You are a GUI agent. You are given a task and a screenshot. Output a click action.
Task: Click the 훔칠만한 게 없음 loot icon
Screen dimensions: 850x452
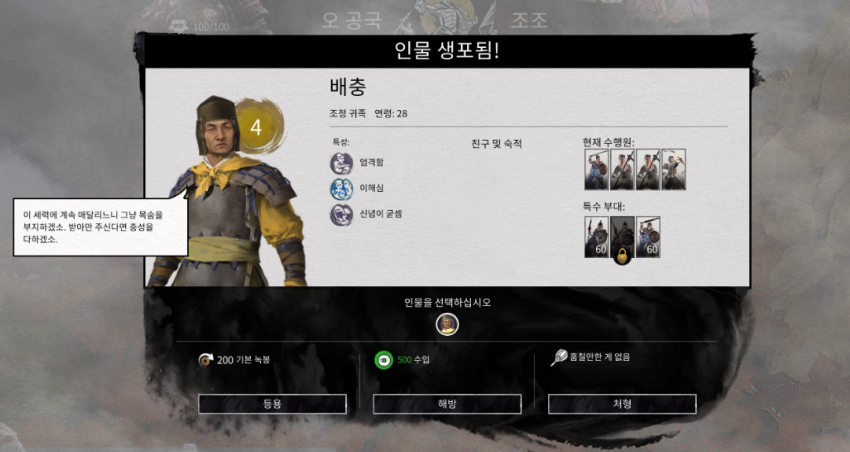click(559, 358)
